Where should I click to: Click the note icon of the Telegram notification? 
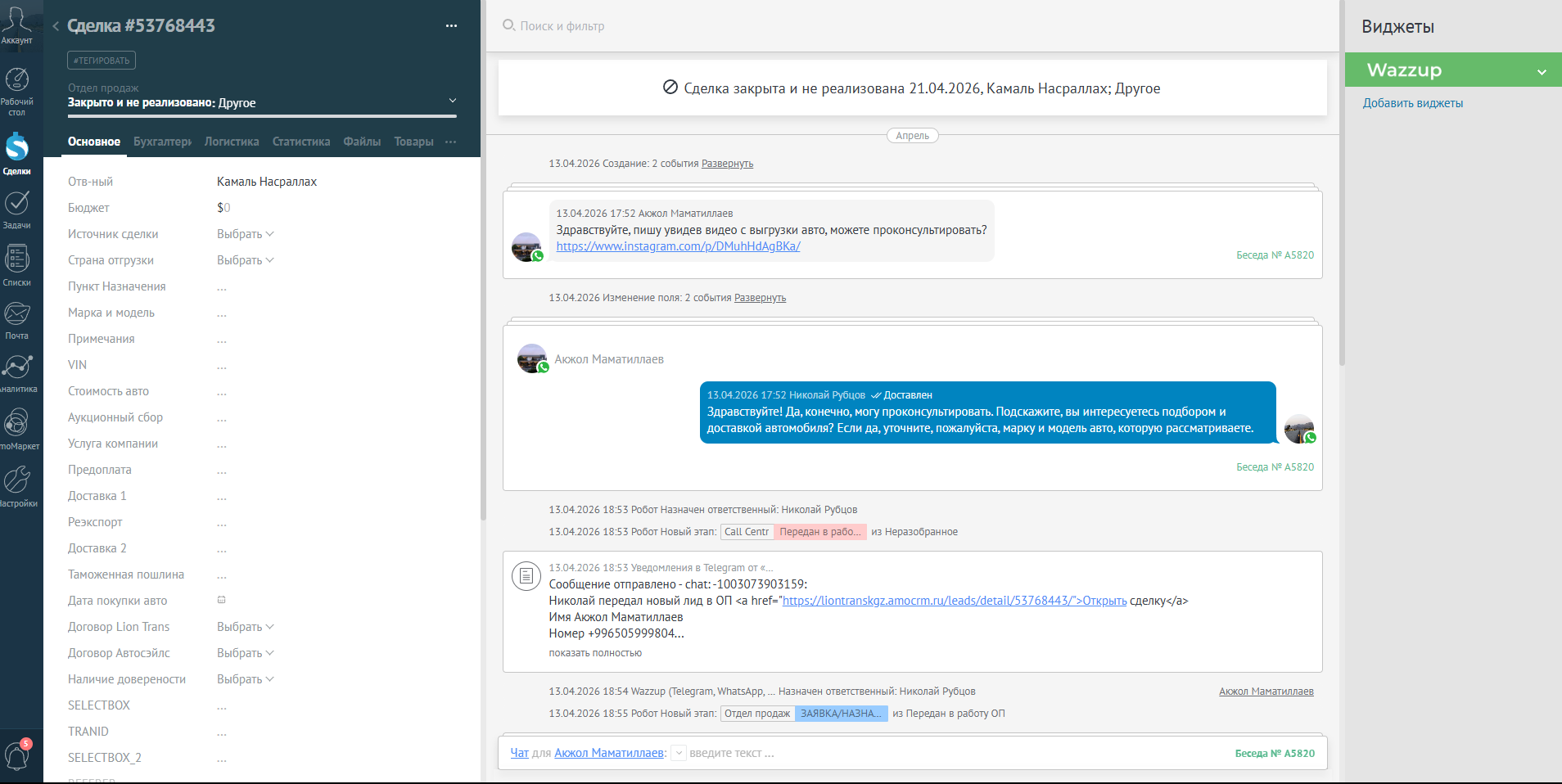tap(526, 576)
